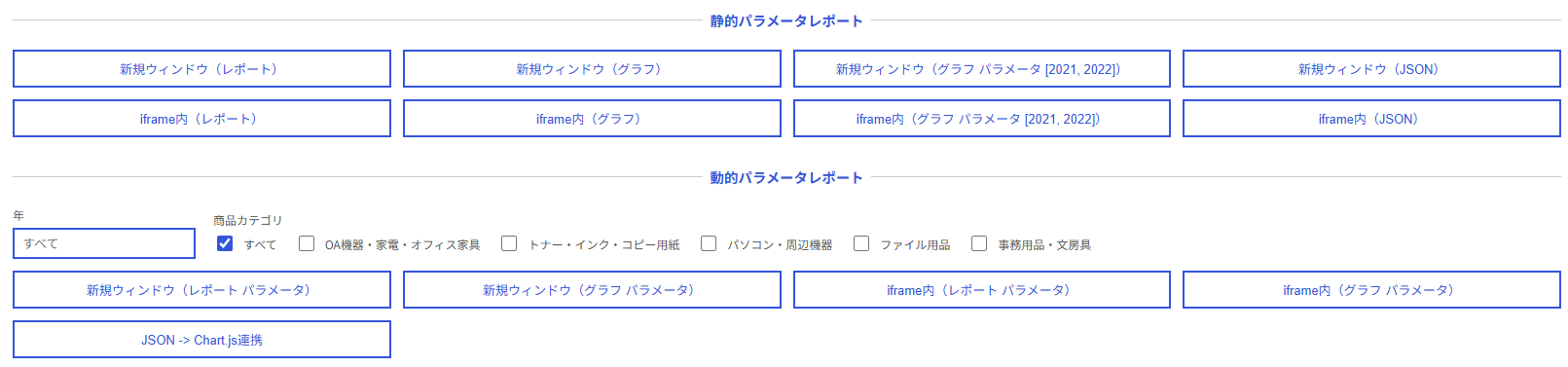Click iframe内（JSON）button
The image size is (1568, 367).
(x=1371, y=119)
